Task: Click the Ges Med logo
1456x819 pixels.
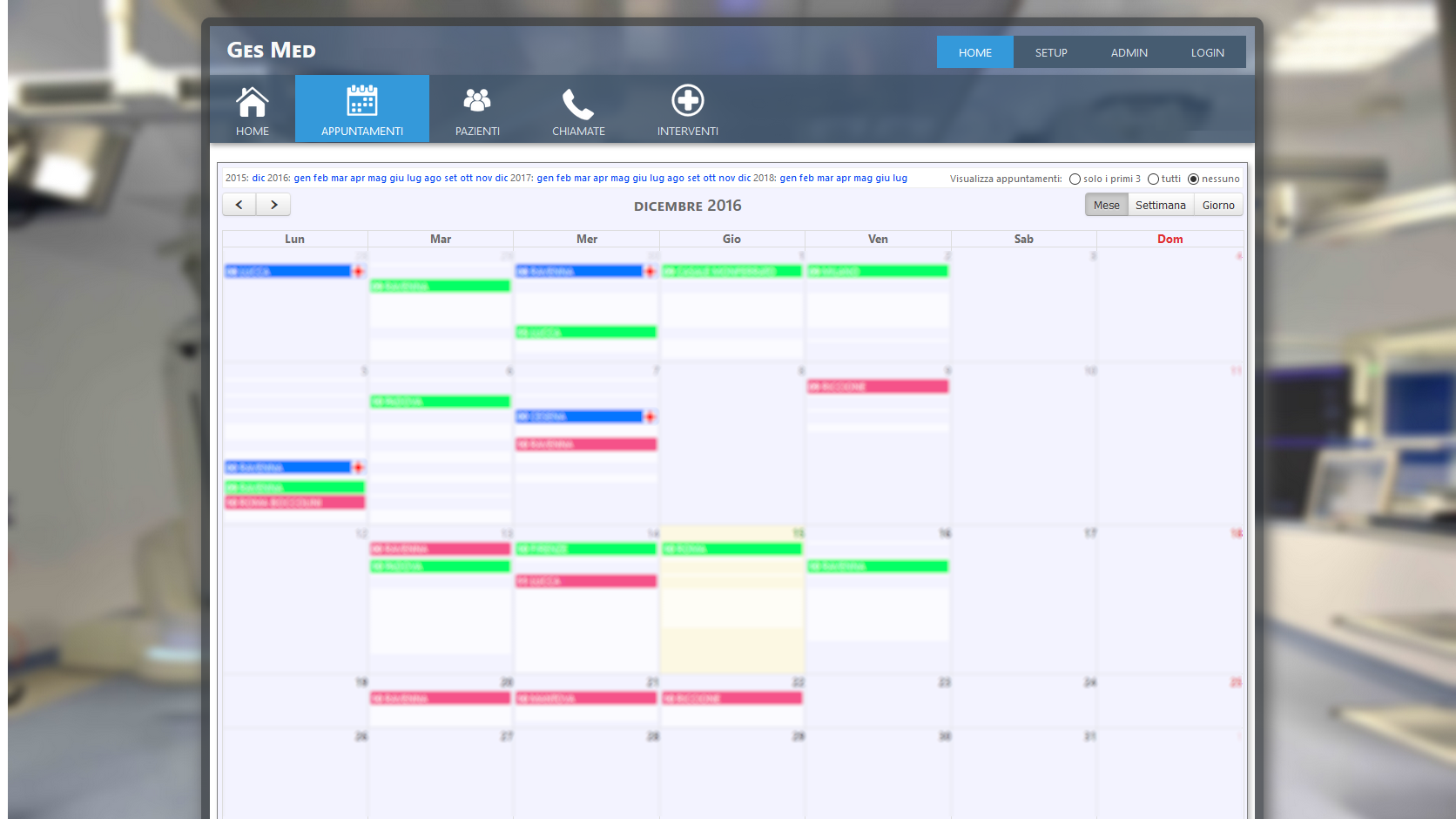Action: point(271,51)
